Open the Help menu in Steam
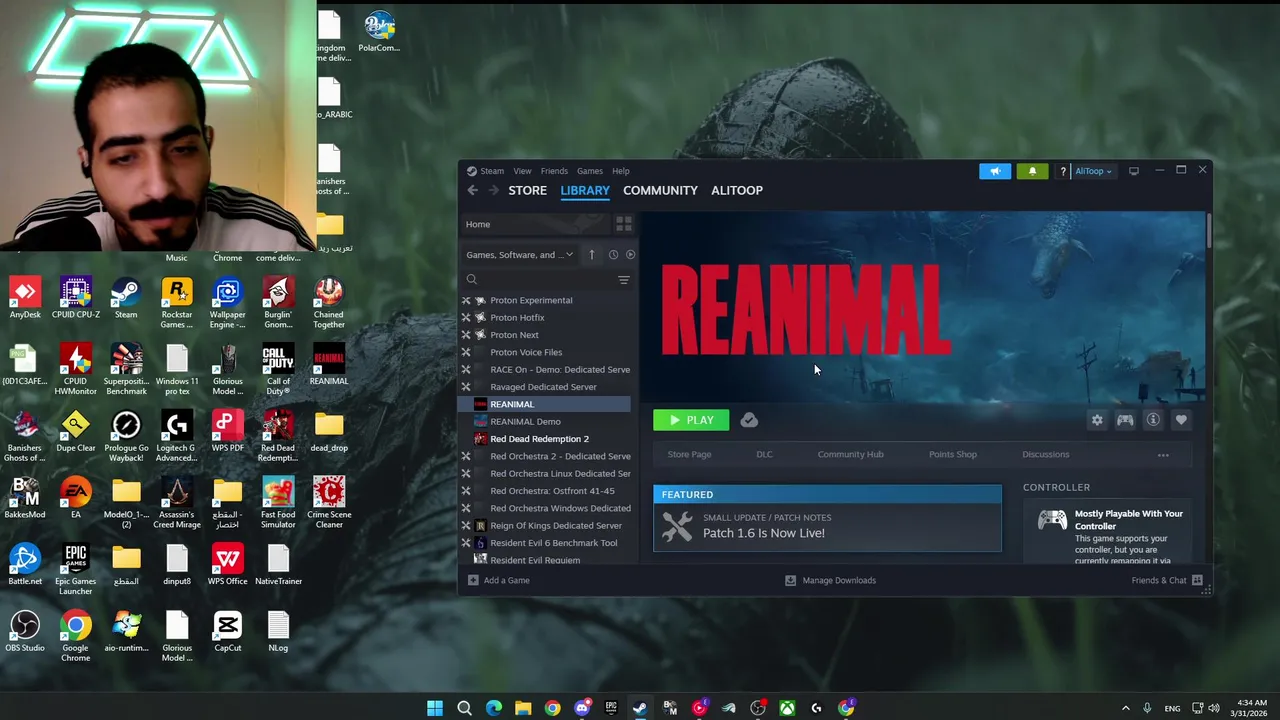 click(621, 171)
